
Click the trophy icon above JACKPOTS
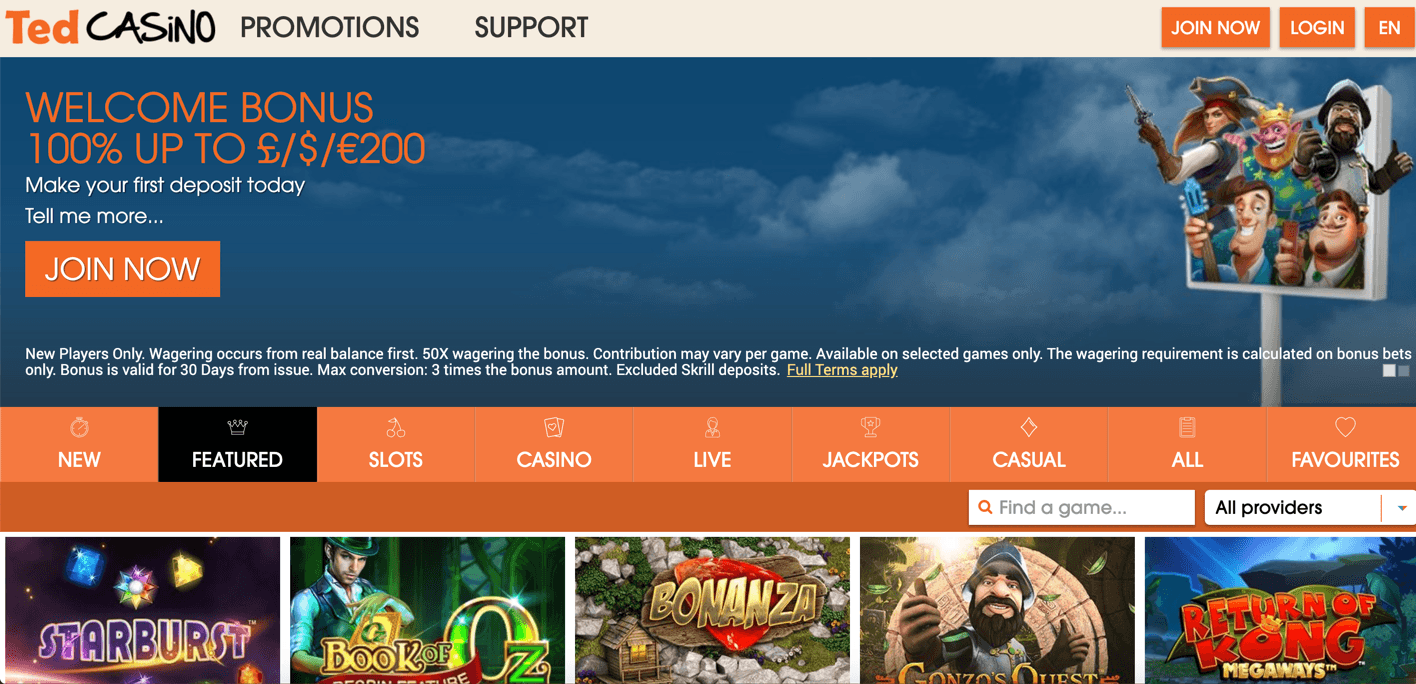[x=870, y=427]
